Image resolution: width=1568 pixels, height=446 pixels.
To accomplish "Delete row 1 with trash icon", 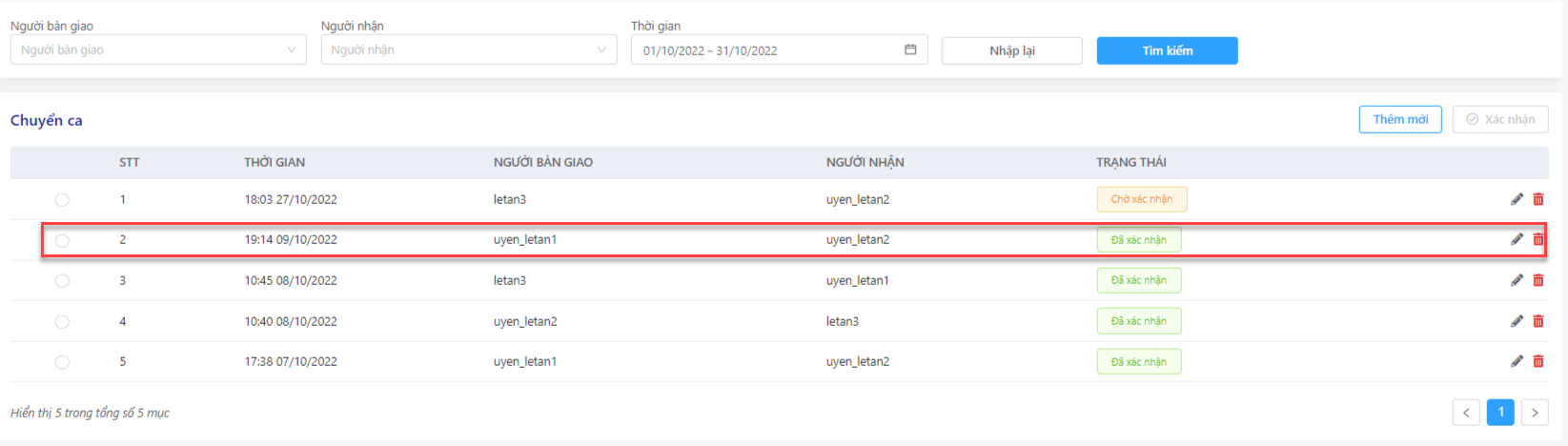I will [1537, 199].
